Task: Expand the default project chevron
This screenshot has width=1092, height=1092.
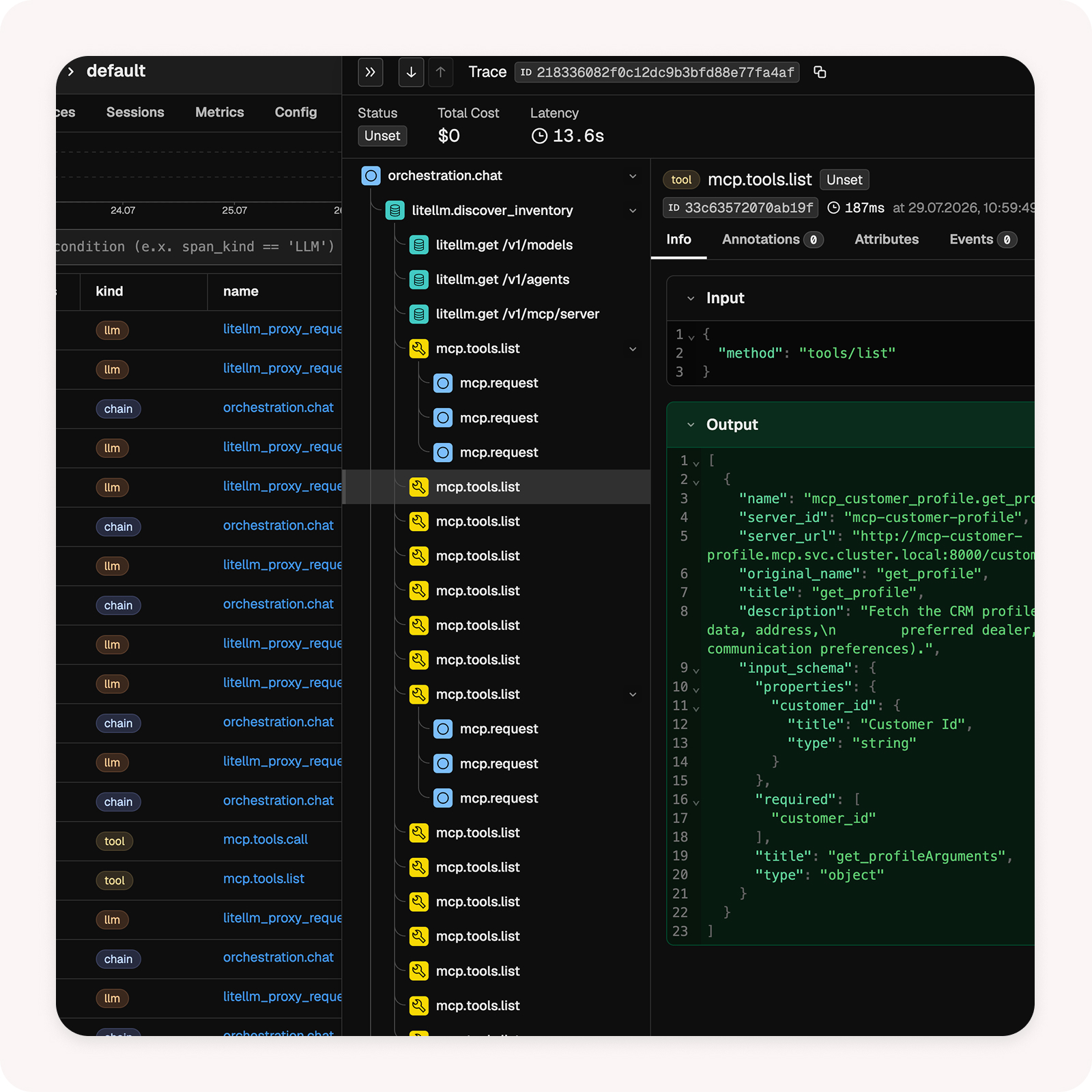Action: click(70, 72)
